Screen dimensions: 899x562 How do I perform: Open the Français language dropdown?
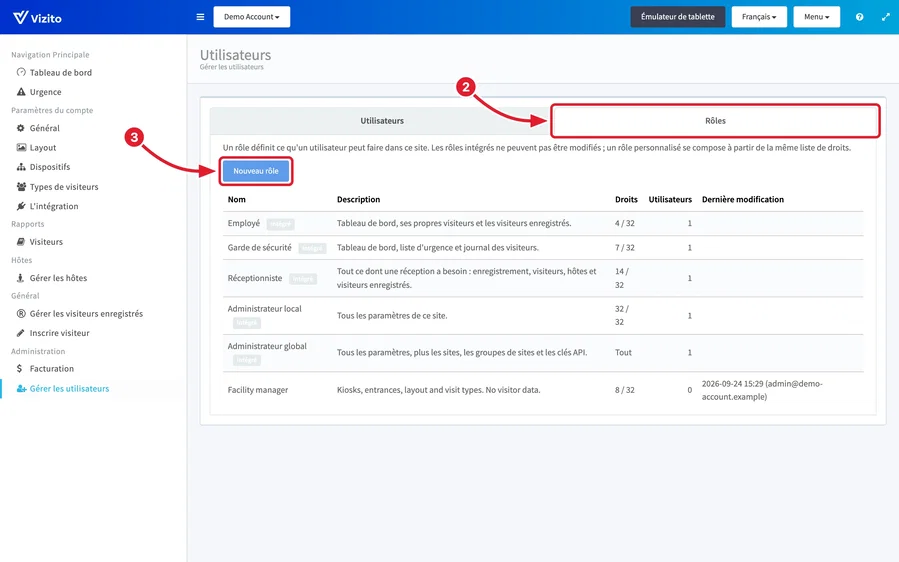tap(759, 17)
